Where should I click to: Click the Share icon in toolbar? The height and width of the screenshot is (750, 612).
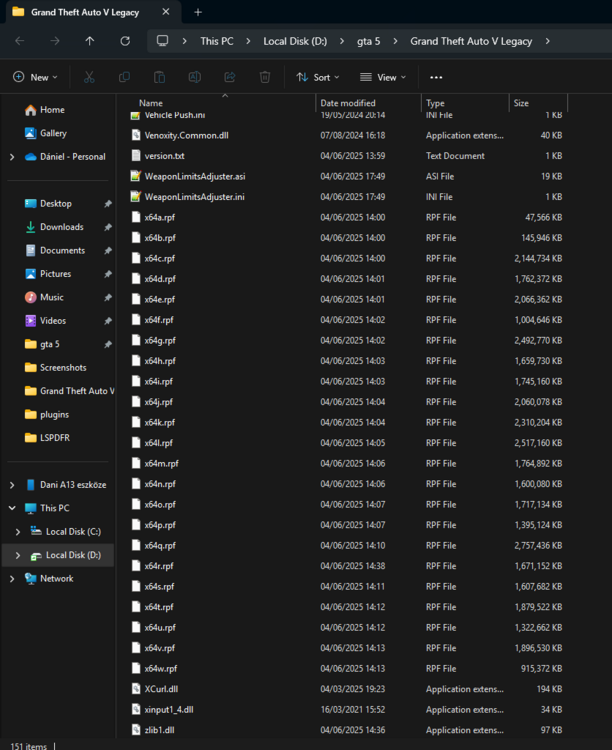tap(230, 77)
